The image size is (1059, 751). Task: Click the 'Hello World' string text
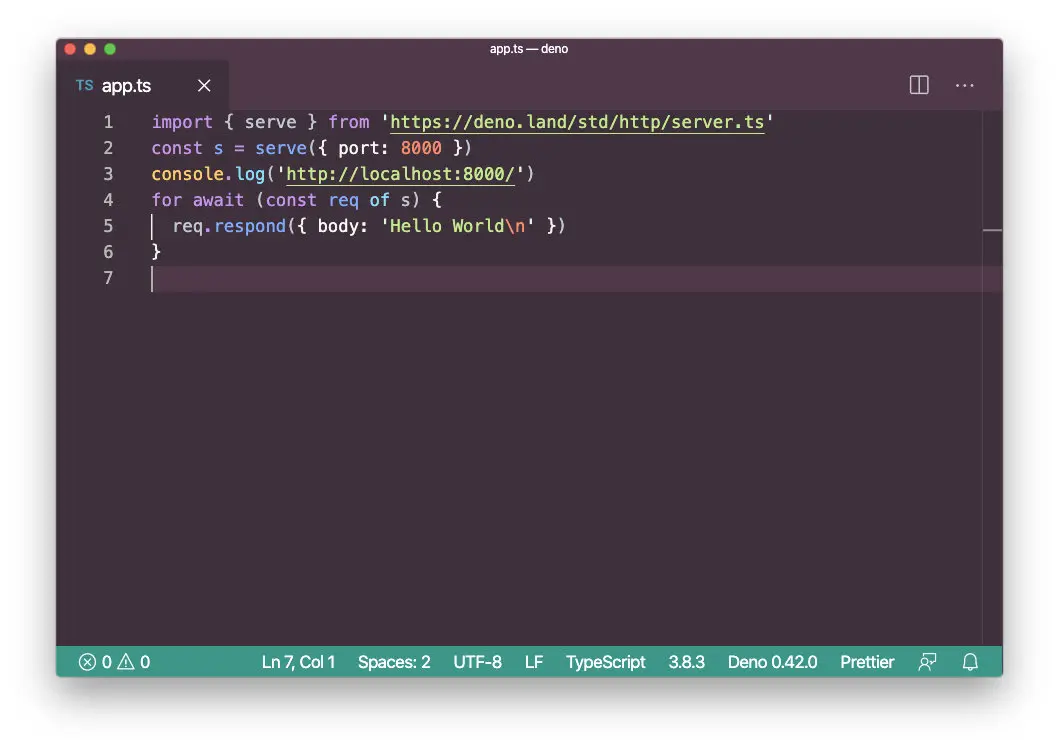(446, 226)
